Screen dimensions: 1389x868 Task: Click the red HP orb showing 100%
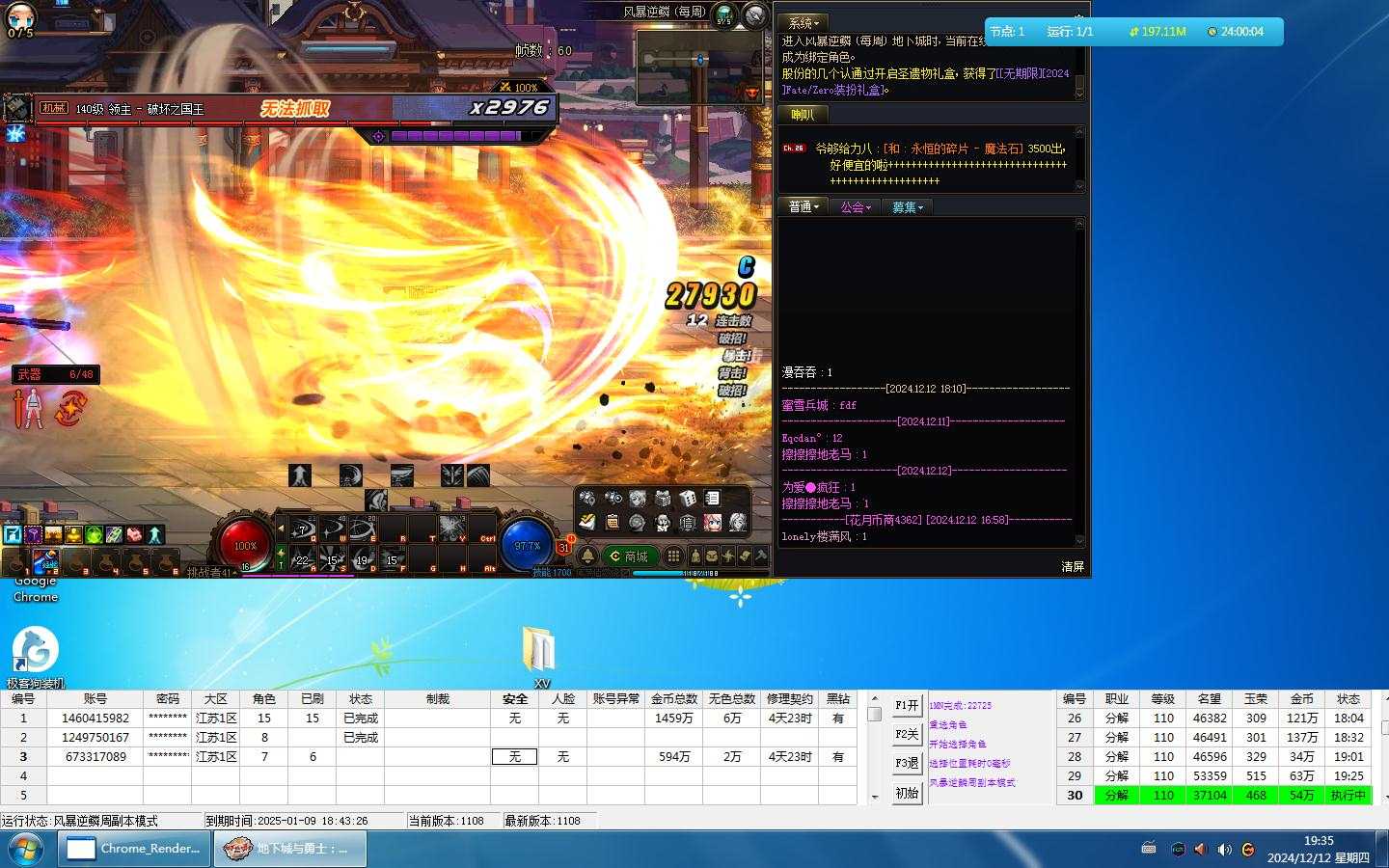pos(245,544)
